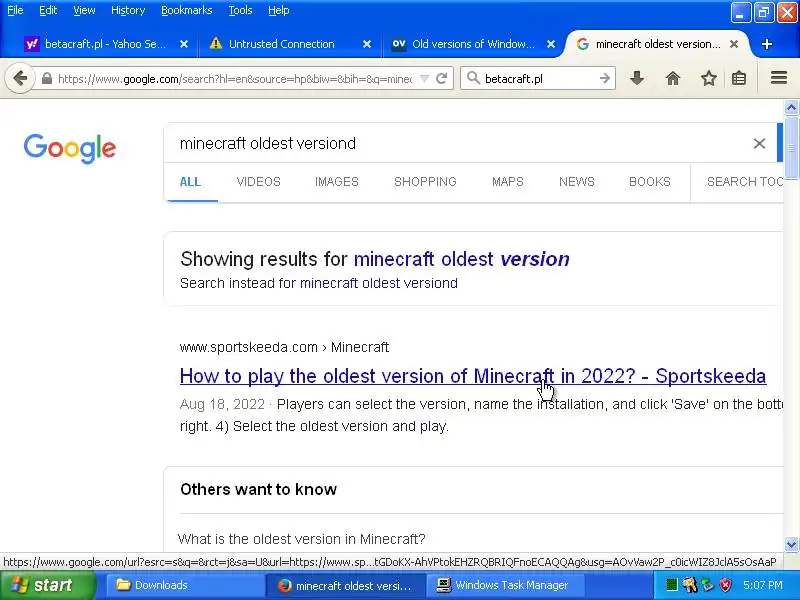800x600 pixels.
Task: Open the History menu
Action: [128, 10]
